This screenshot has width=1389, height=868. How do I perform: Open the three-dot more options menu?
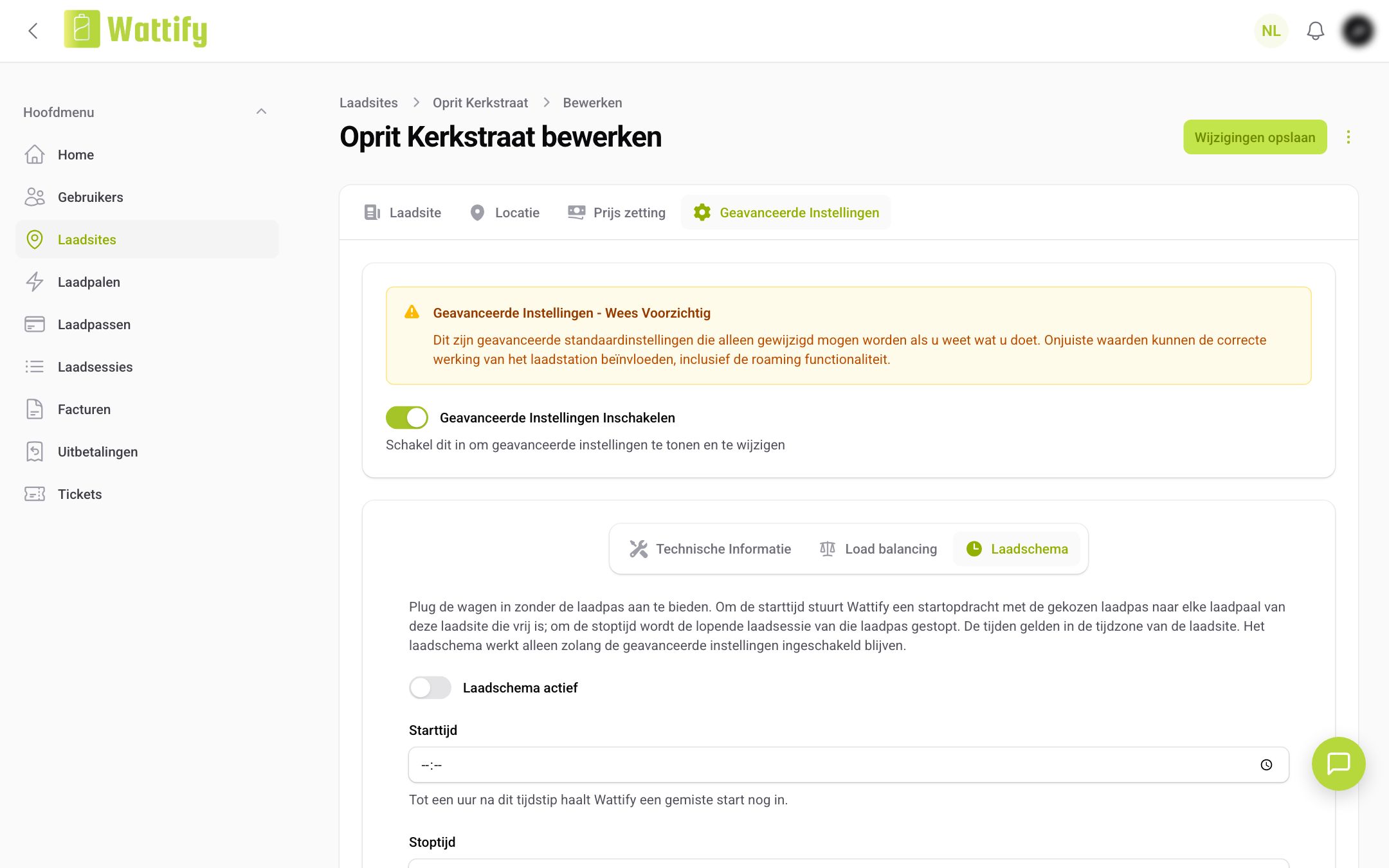[1348, 137]
